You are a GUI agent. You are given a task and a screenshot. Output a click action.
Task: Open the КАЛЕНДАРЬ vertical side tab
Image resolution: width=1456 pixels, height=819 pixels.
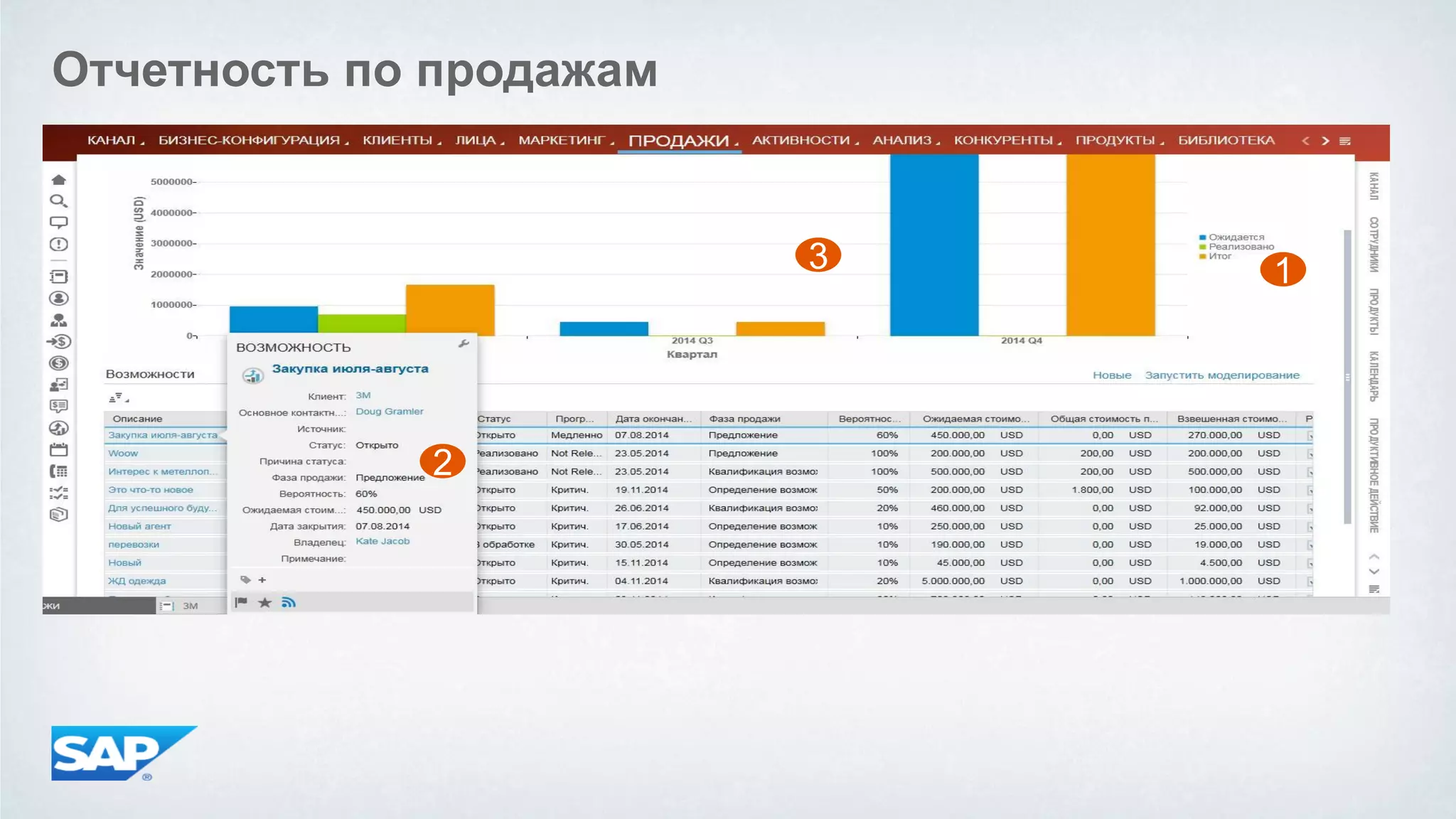coord(1374,376)
